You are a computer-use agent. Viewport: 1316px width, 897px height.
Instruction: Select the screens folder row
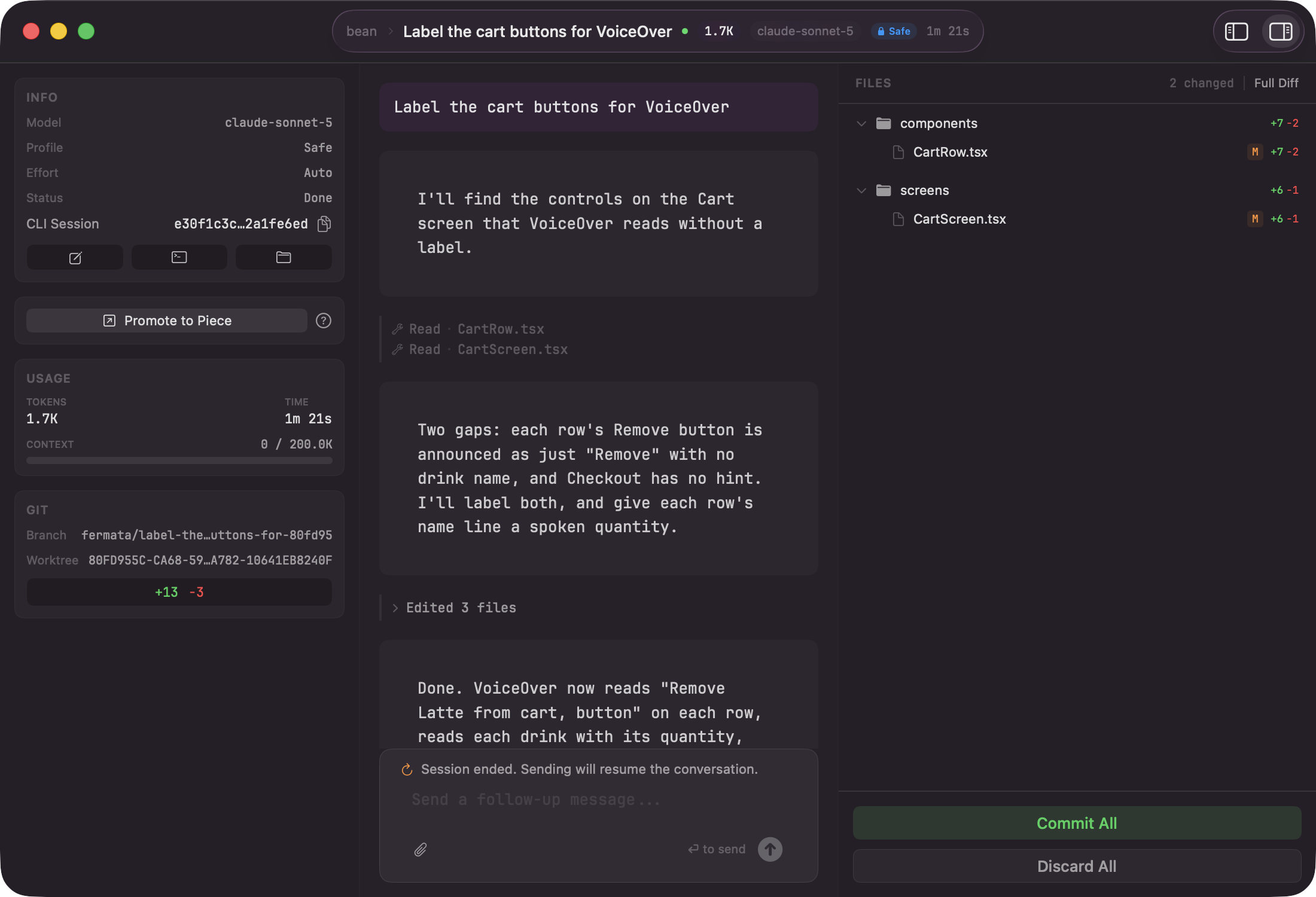tap(1077, 190)
